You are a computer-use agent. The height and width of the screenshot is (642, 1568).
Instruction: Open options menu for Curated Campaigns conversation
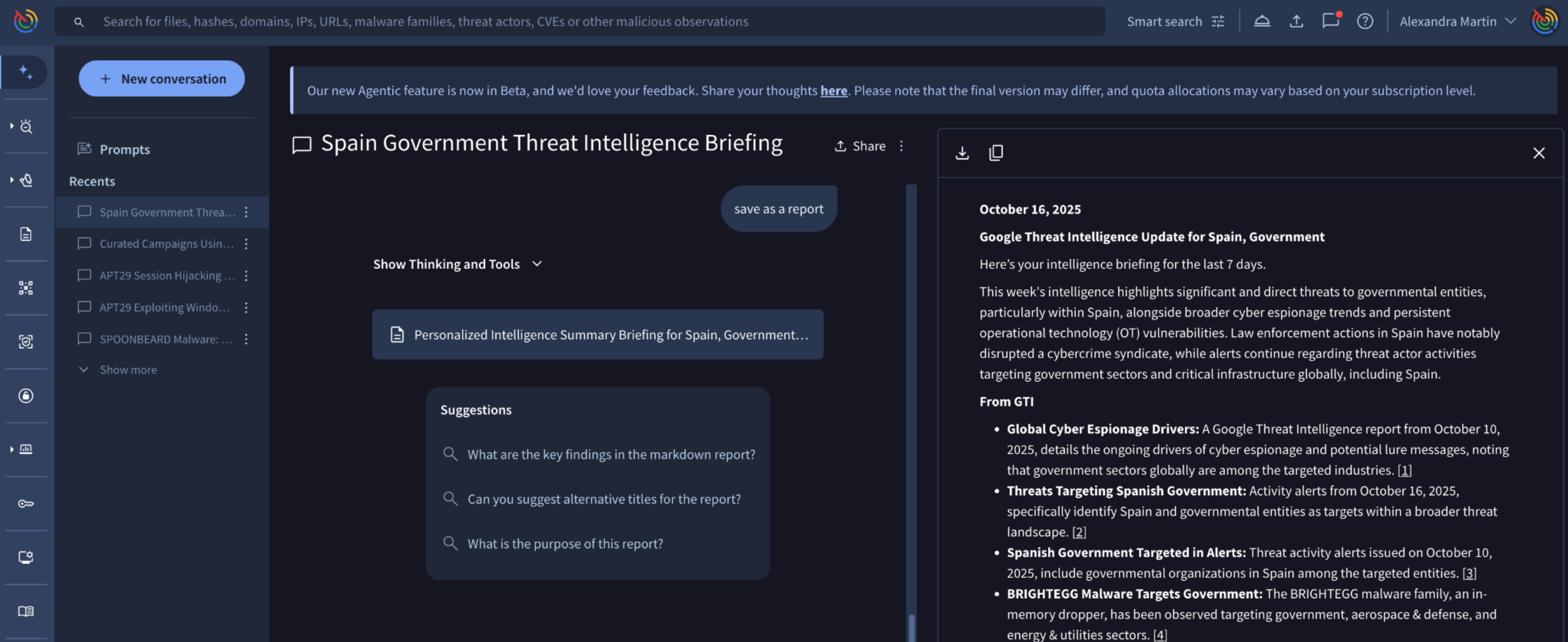point(246,244)
